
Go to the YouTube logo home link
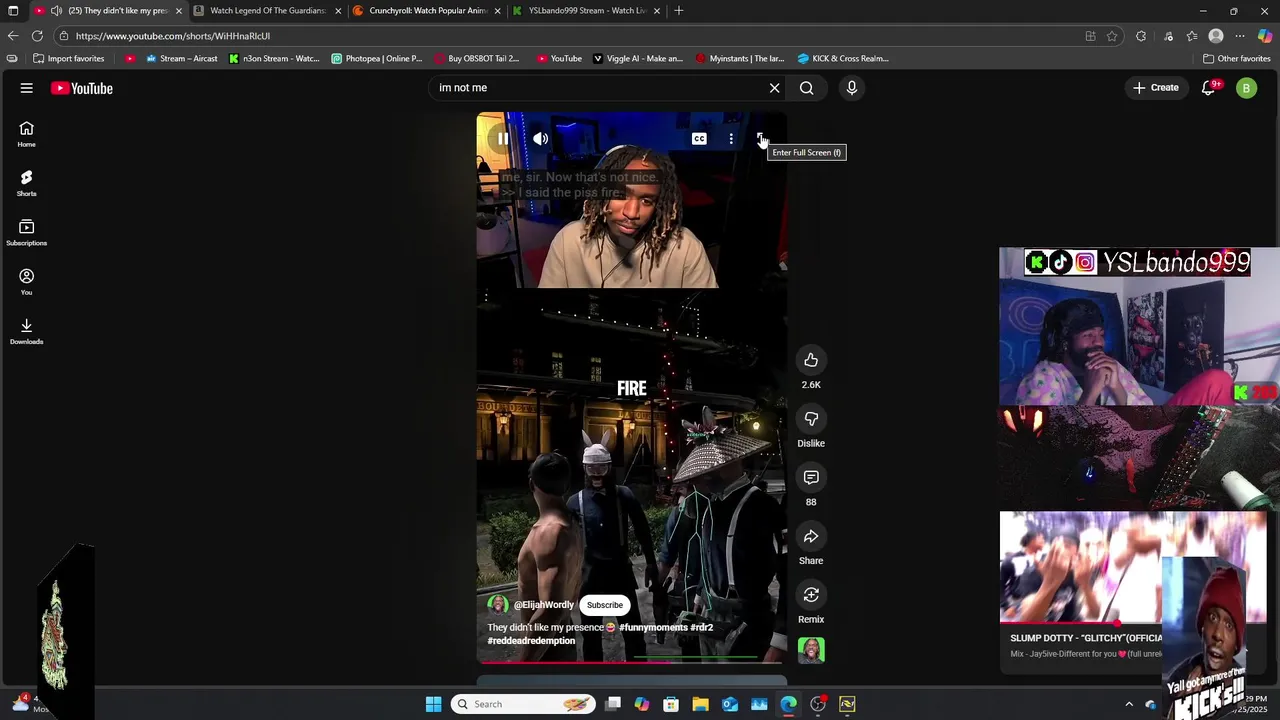pos(82,88)
